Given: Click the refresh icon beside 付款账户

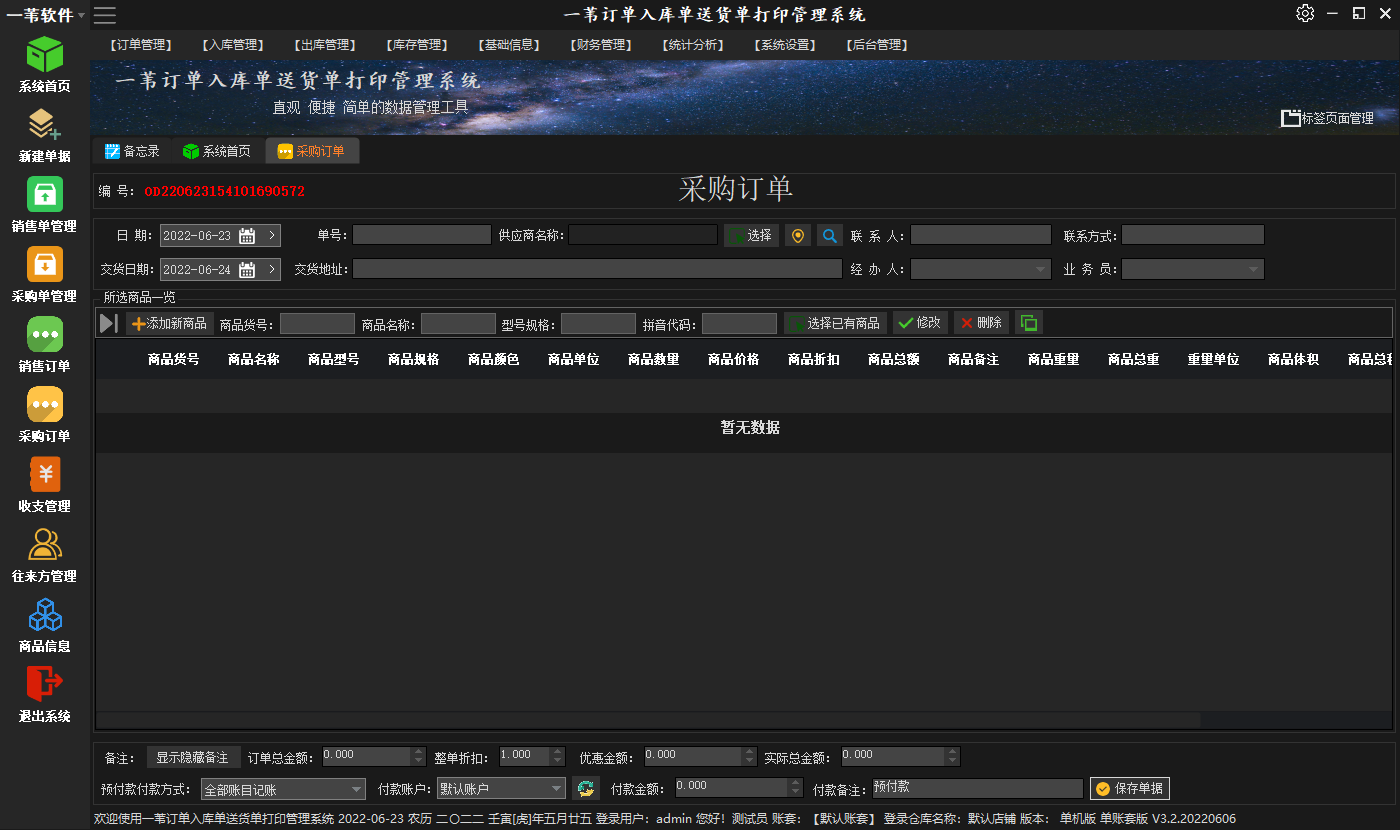Looking at the screenshot, I should 586,788.
